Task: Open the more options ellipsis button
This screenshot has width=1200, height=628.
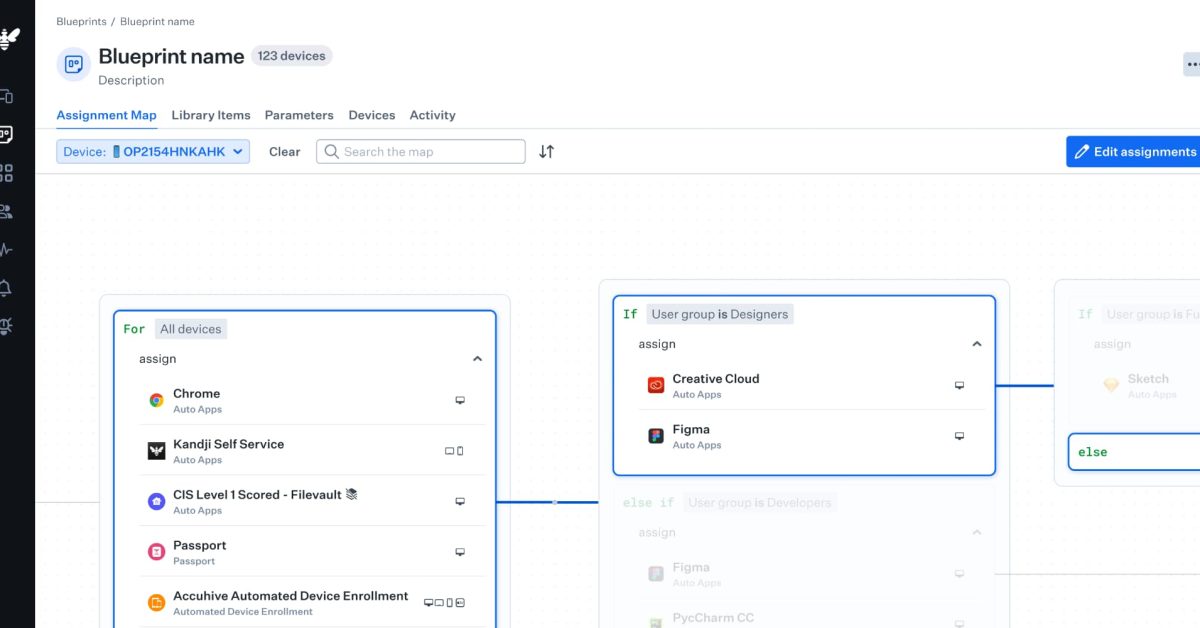Action: tap(1192, 64)
